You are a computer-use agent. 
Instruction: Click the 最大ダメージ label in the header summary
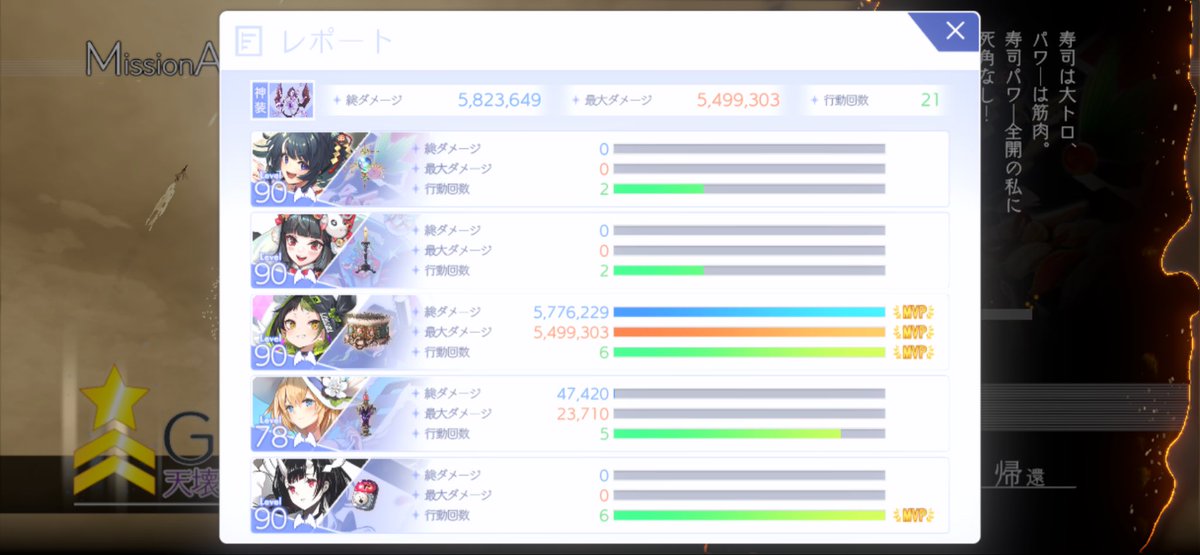pyautogui.click(x=618, y=100)
